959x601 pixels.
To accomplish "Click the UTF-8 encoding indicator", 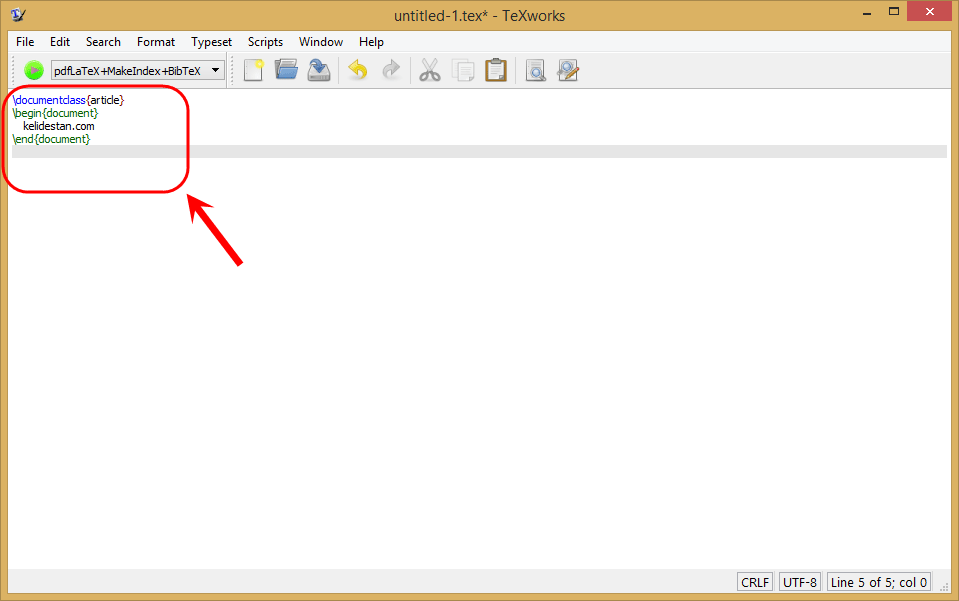I will [800, 582].
